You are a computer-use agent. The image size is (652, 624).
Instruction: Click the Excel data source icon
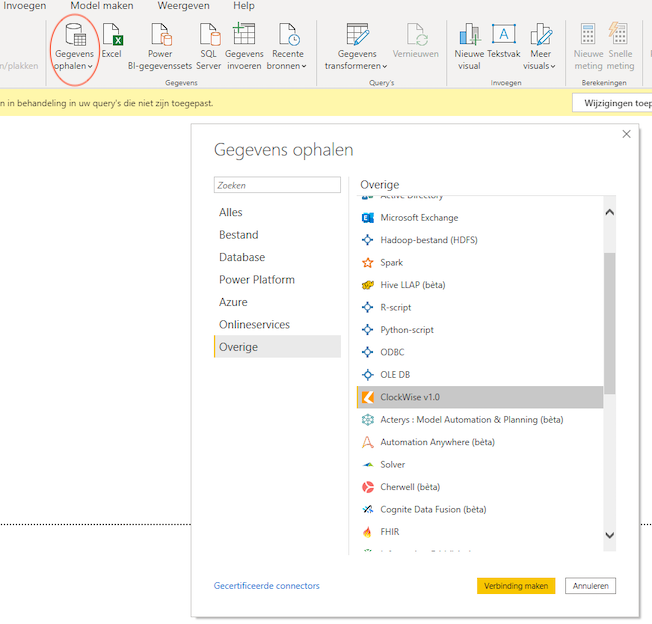[x=112, y=34]
